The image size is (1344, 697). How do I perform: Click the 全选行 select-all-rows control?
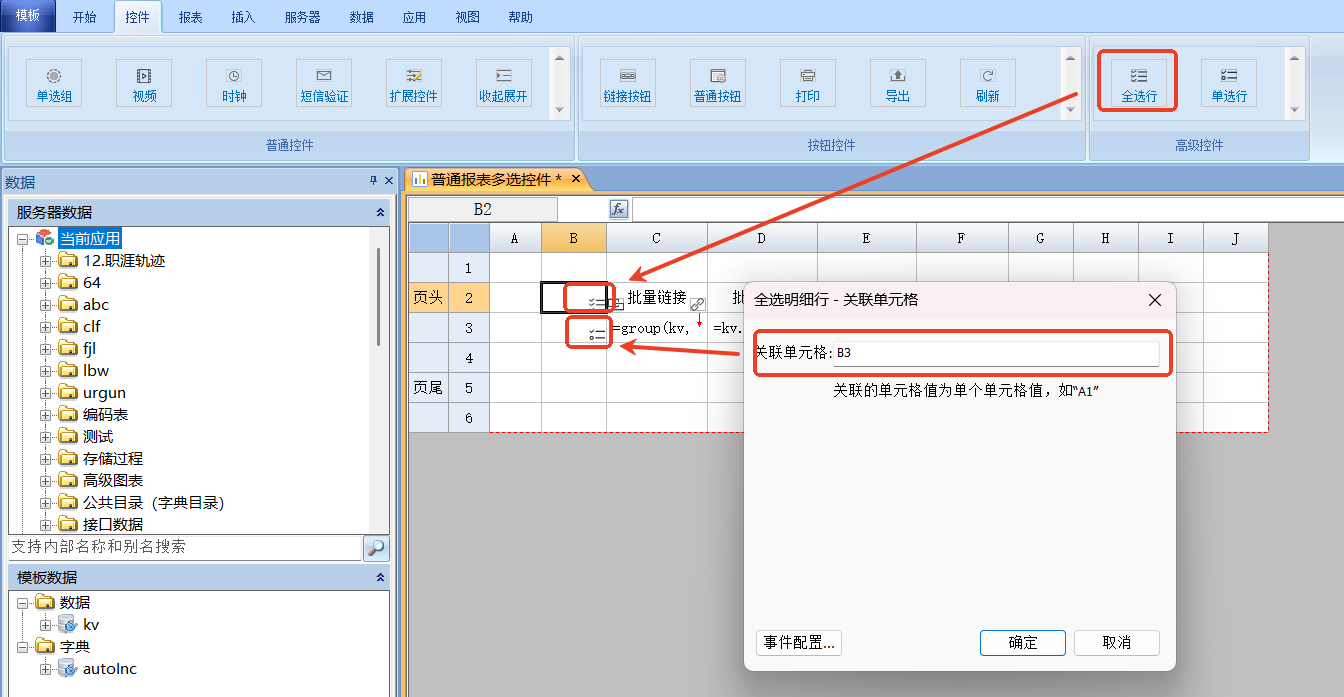coord(1138,84)
